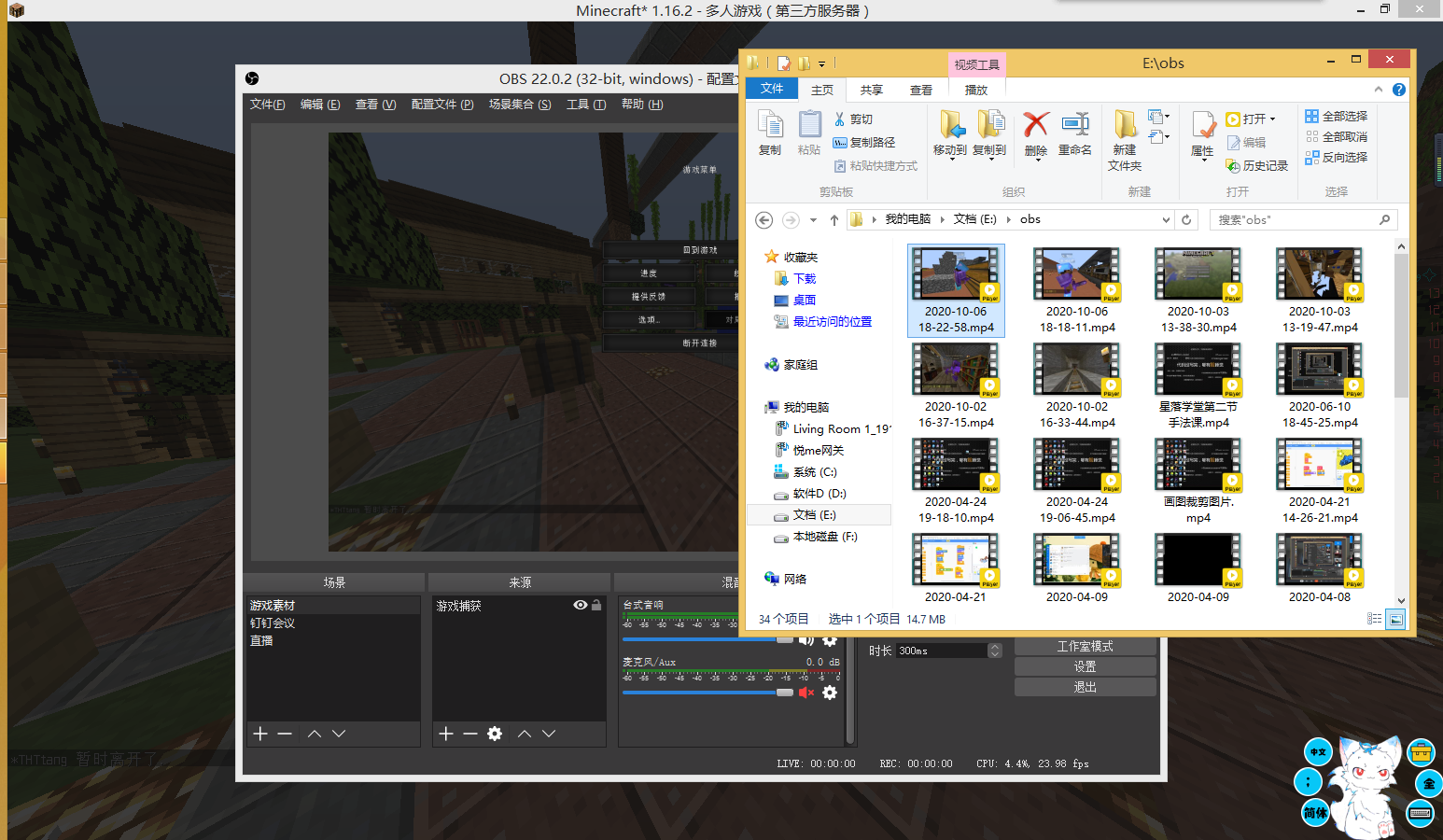Viewport: 1443px width, 840px height.
Task: Click the OBS 设置 (Settings) button
Action: pos(1085,666)
